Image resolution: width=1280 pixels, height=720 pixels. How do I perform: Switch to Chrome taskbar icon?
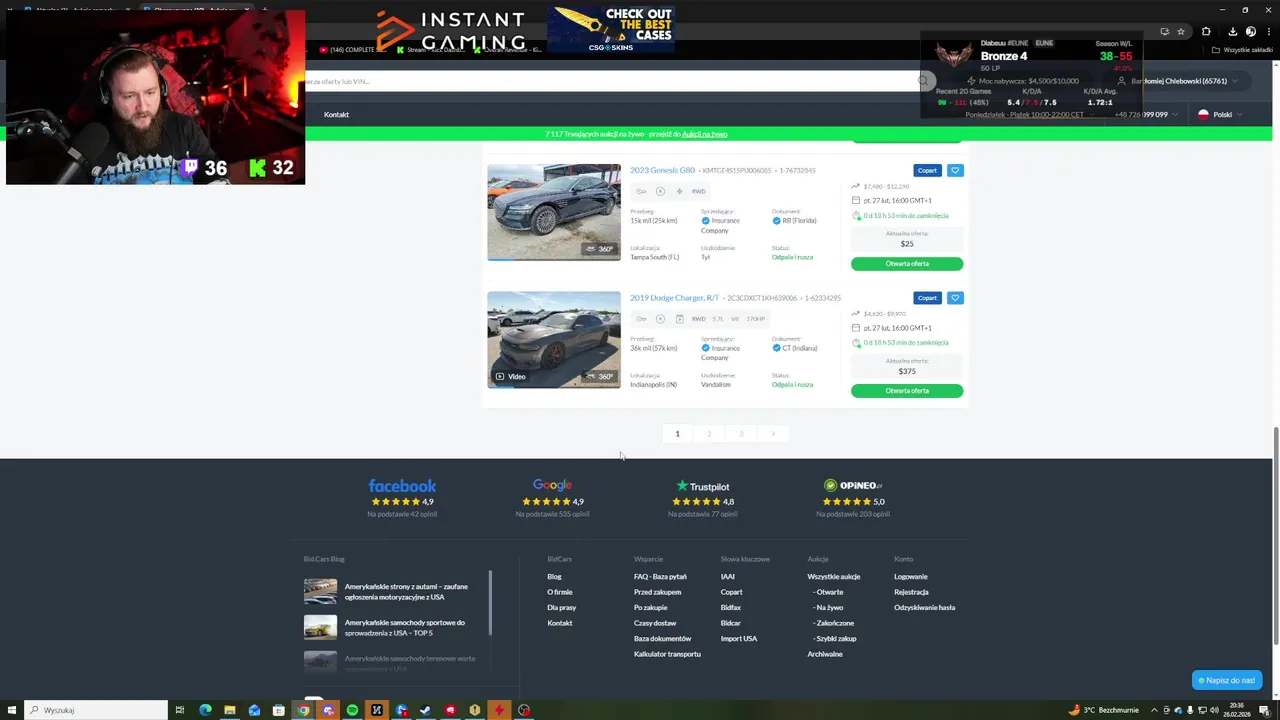(x=303, y=710)
